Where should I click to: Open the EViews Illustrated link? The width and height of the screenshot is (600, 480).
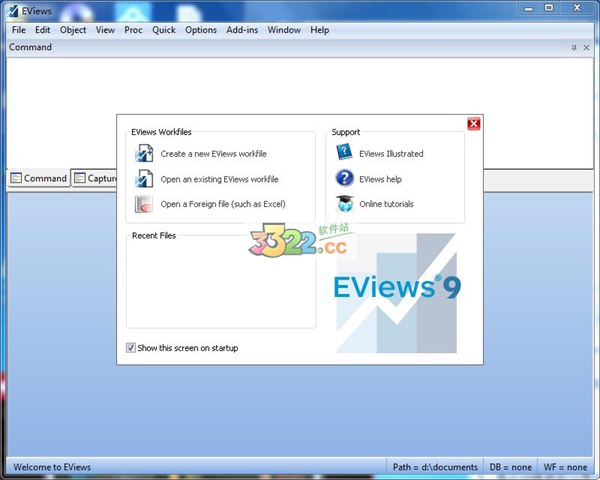click(x=391, y=153)
